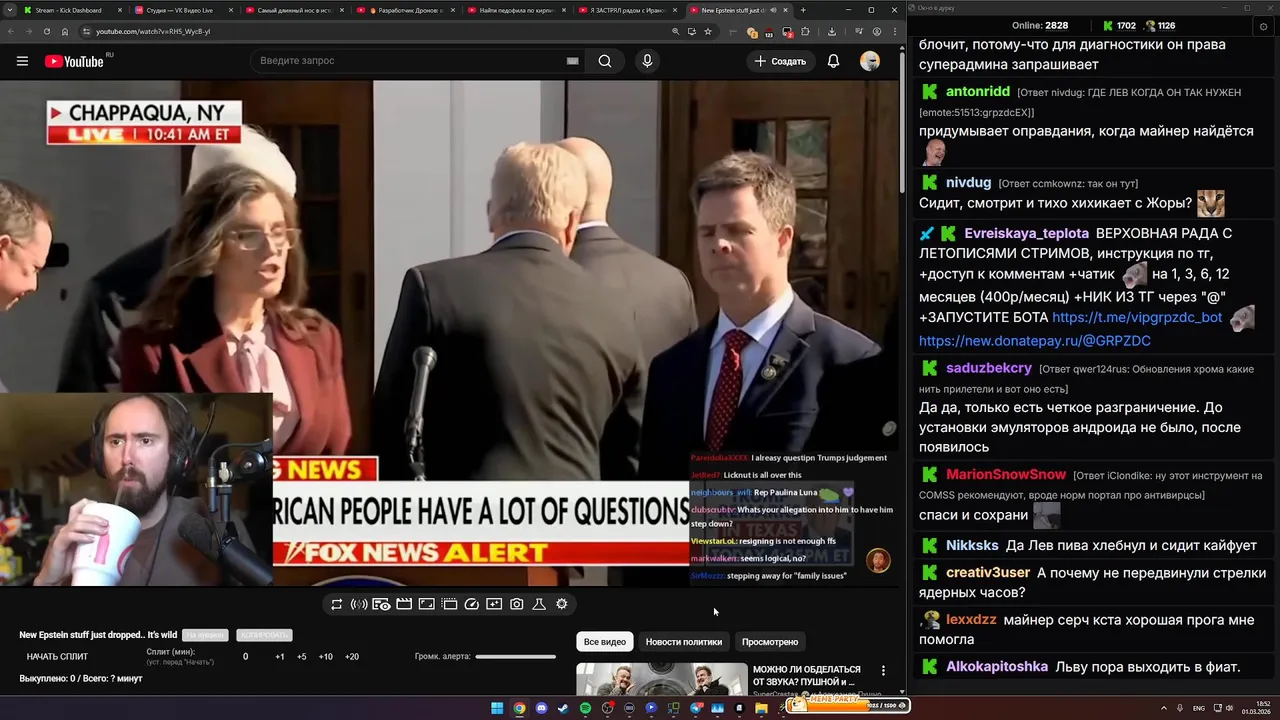Click the dashed-frame icon in video toolbar
Image resolution: width=1280 pixels, height=720 pixels.
pos(449,604)
